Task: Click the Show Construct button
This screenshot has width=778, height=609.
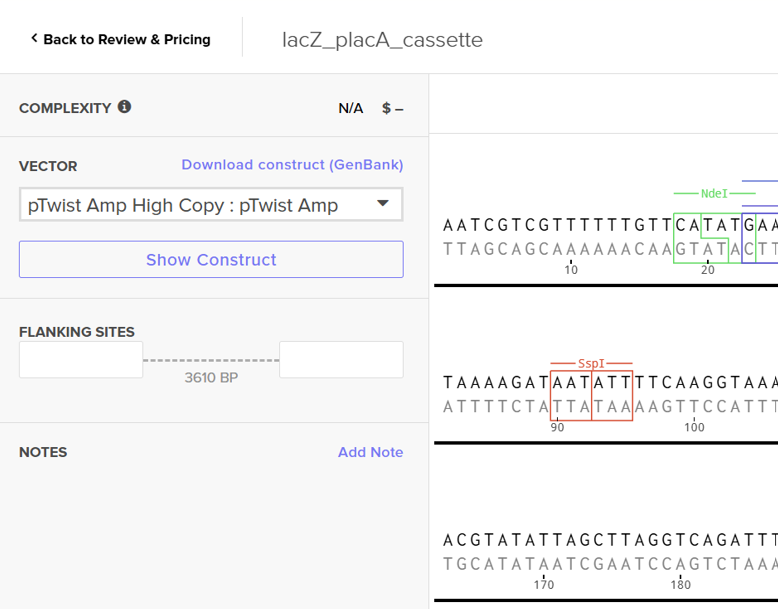Action: [211, 260]
